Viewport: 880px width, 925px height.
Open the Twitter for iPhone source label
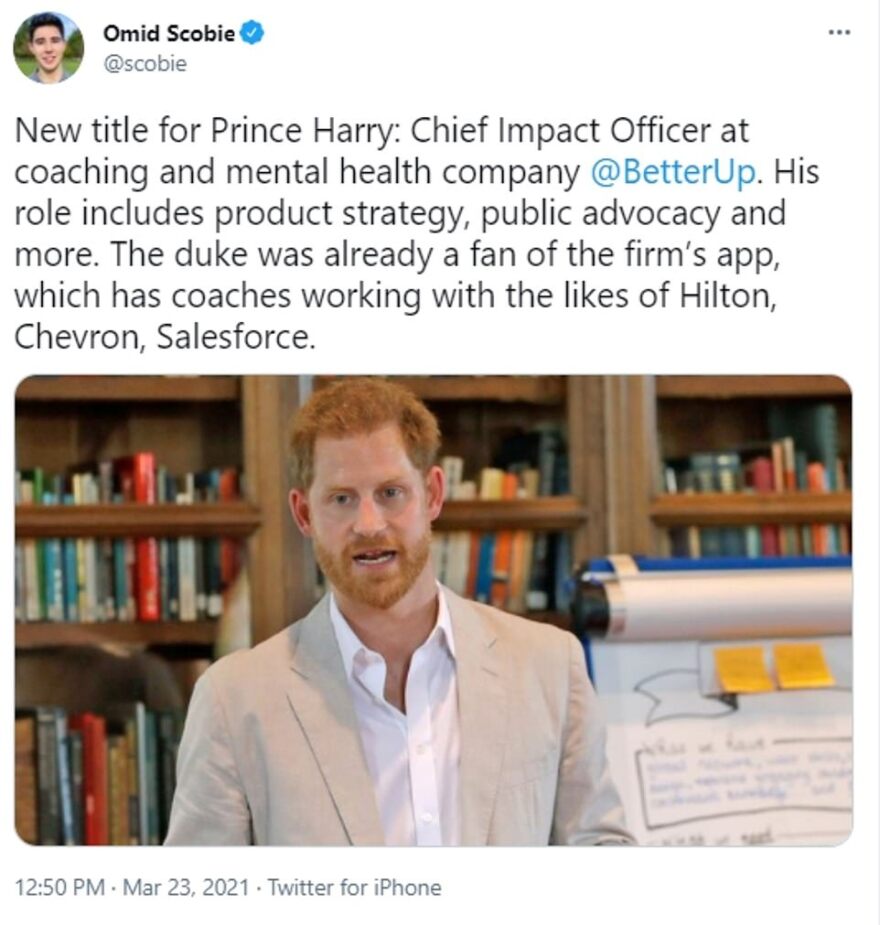tap(354, 887)
